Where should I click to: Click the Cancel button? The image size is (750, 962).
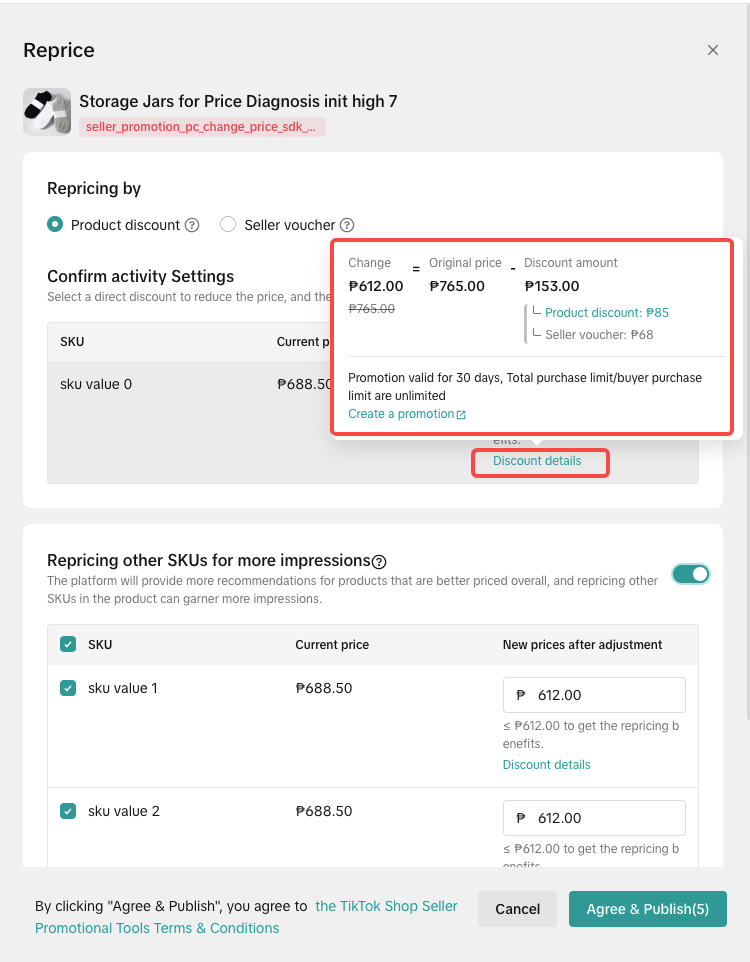pyautogui.click(x=518, y=909)
